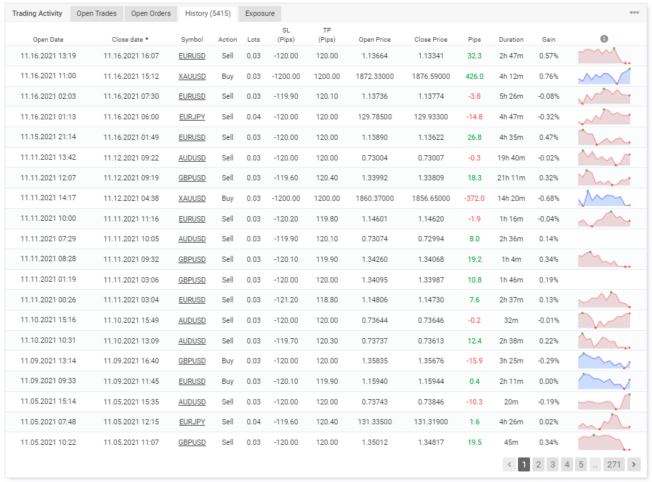Viewport: 652px width, 482px height.
Task: Open the three-dot options menu
Action: coord(634,13)
